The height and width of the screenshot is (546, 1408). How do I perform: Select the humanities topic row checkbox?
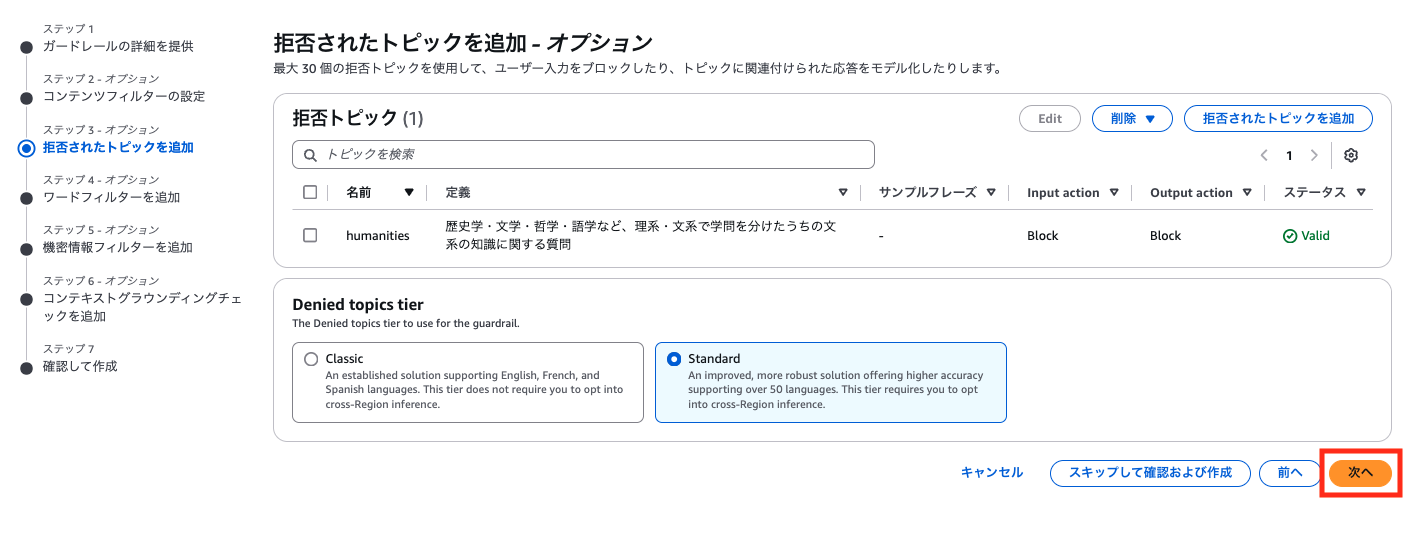310,235
